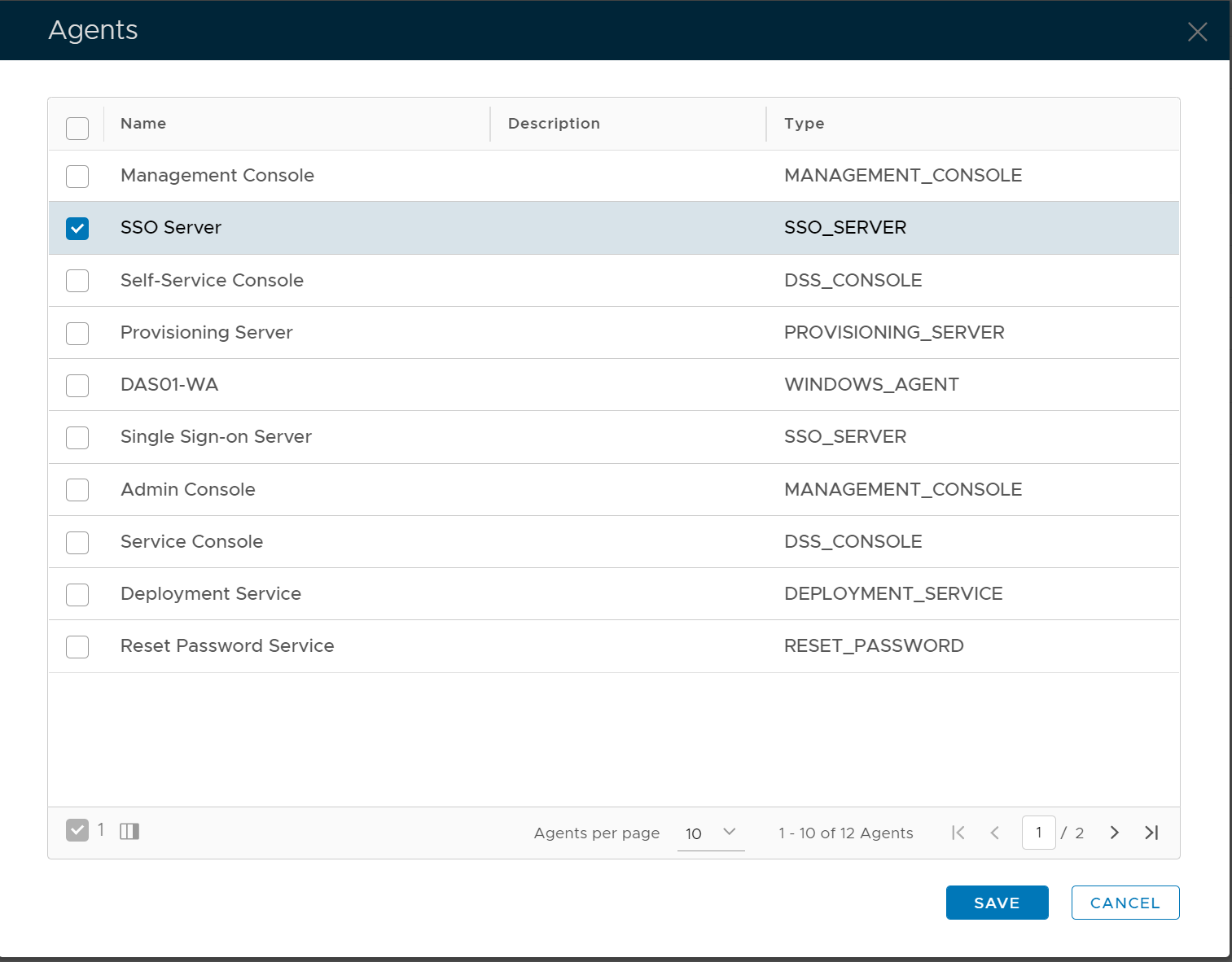Check the Management Console checkbox
The height and width of the screenshot is (962, 1232).
point(77,177)
